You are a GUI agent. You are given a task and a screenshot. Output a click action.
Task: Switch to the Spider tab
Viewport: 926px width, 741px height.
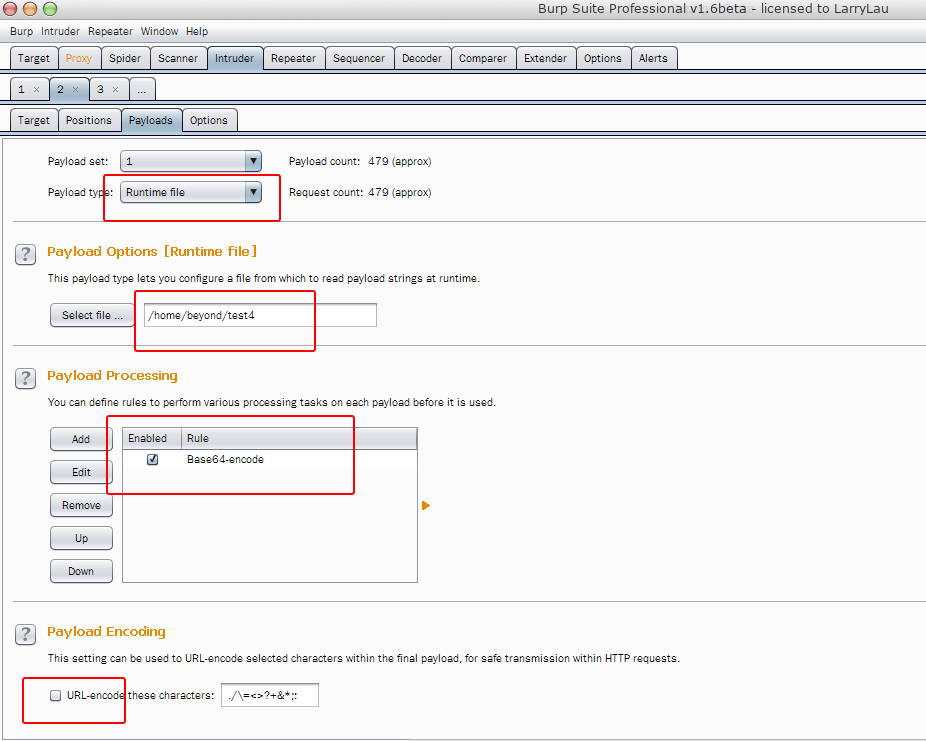click(x=125, y=58)
